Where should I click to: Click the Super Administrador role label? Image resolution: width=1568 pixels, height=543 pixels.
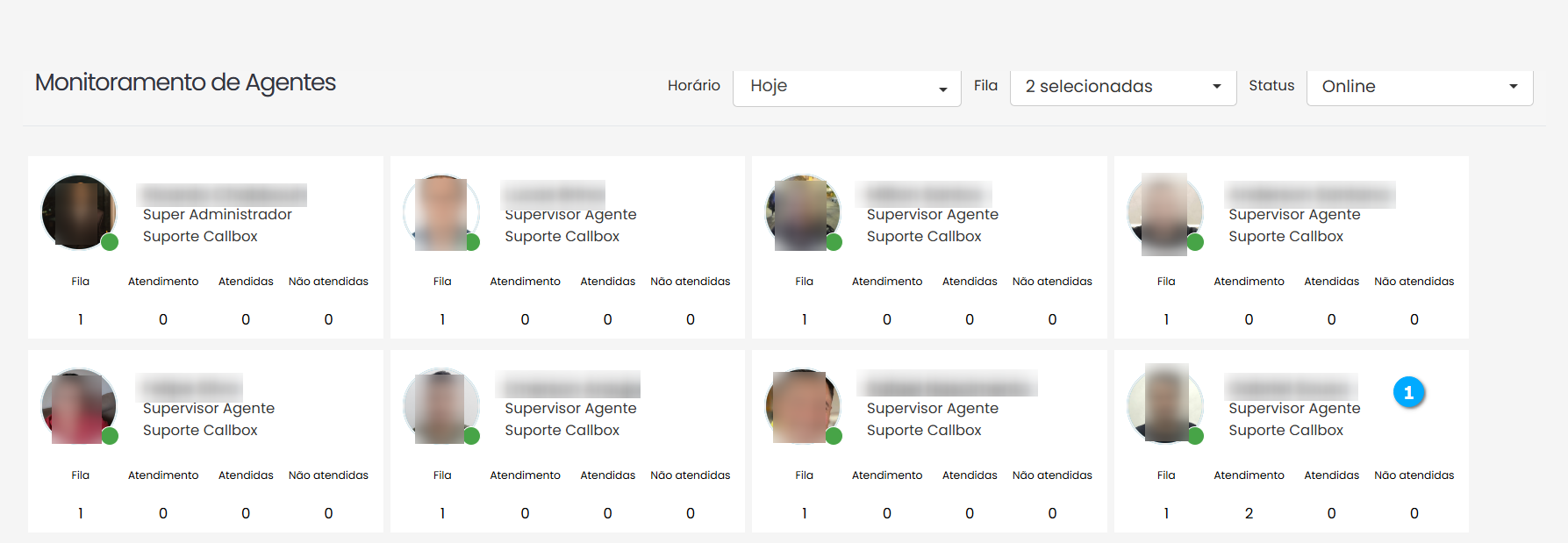pyautogui.click(x=218, y=215)
